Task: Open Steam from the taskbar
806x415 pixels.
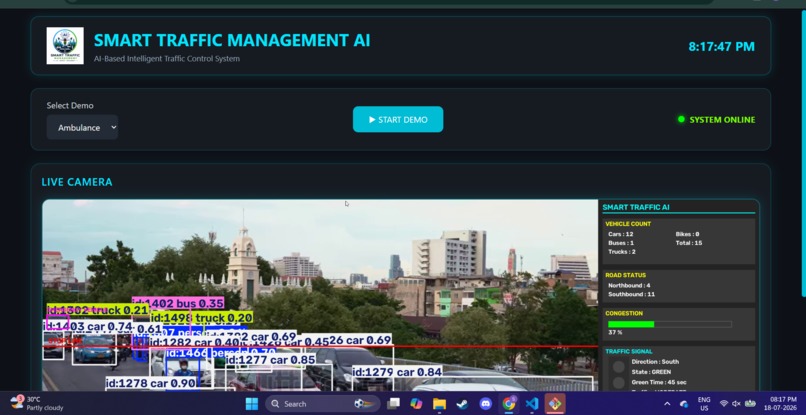Action: click(x=462, y=404)
